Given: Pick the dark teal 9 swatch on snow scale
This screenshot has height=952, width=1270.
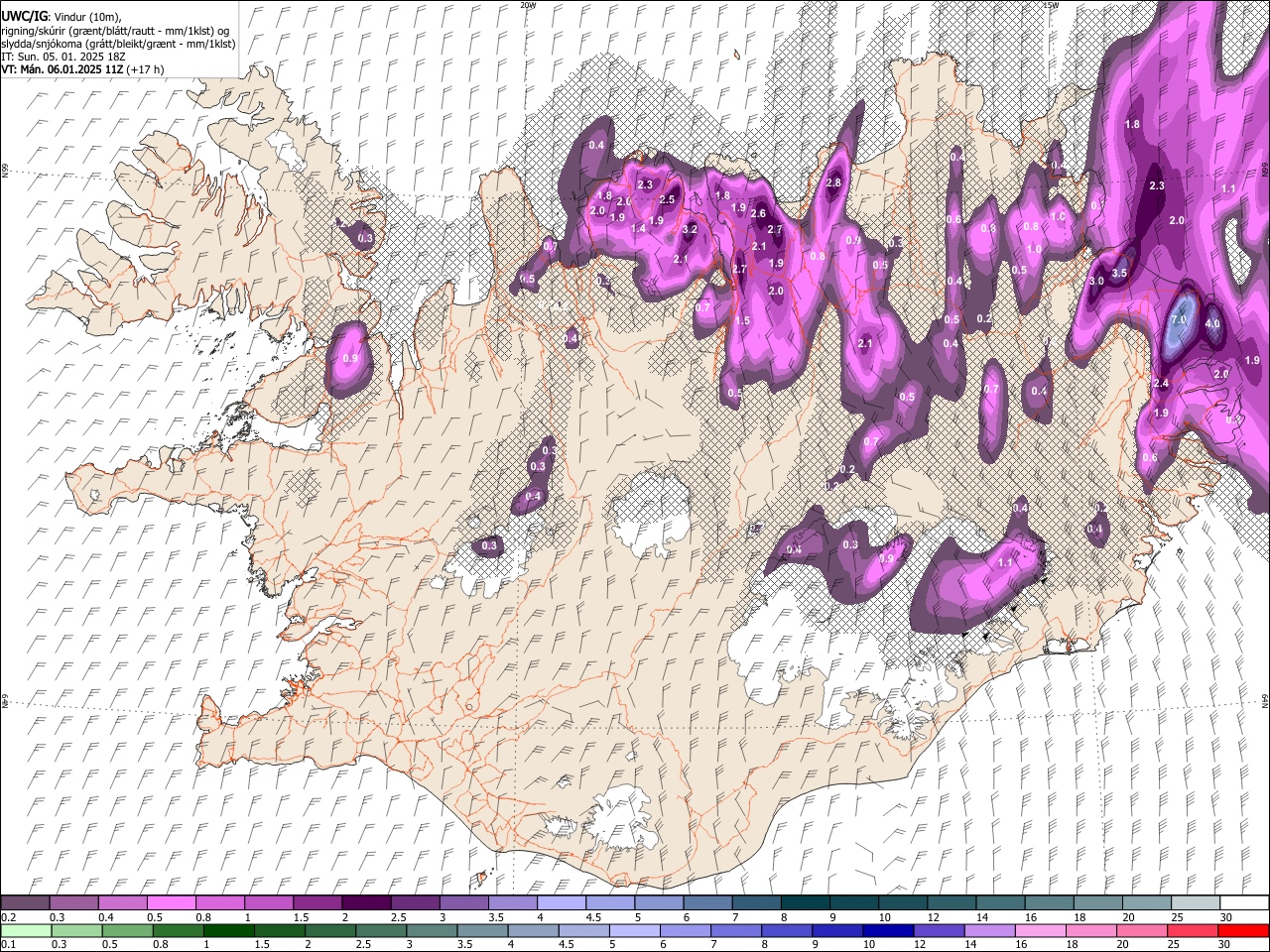Looking at the screenshot, I should pos(806,903).
